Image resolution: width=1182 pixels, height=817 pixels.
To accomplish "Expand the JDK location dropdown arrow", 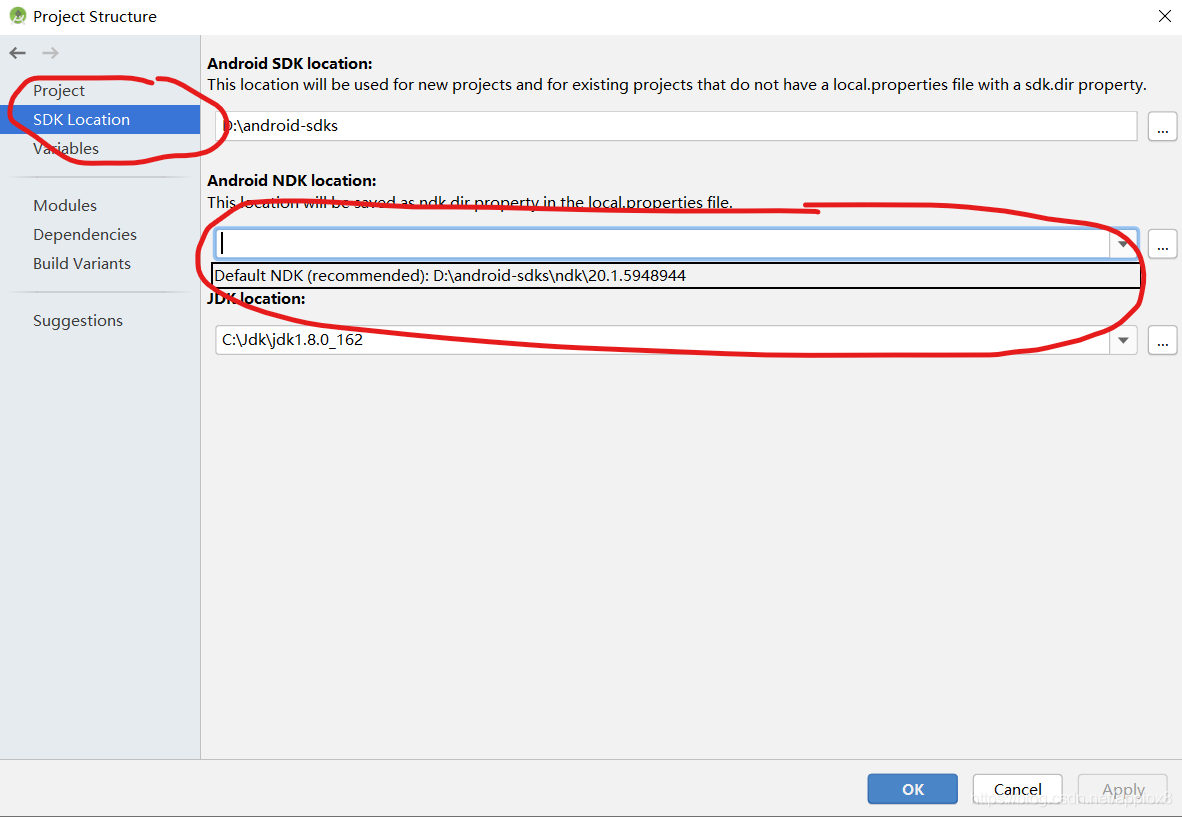I will click(1123, 340).
